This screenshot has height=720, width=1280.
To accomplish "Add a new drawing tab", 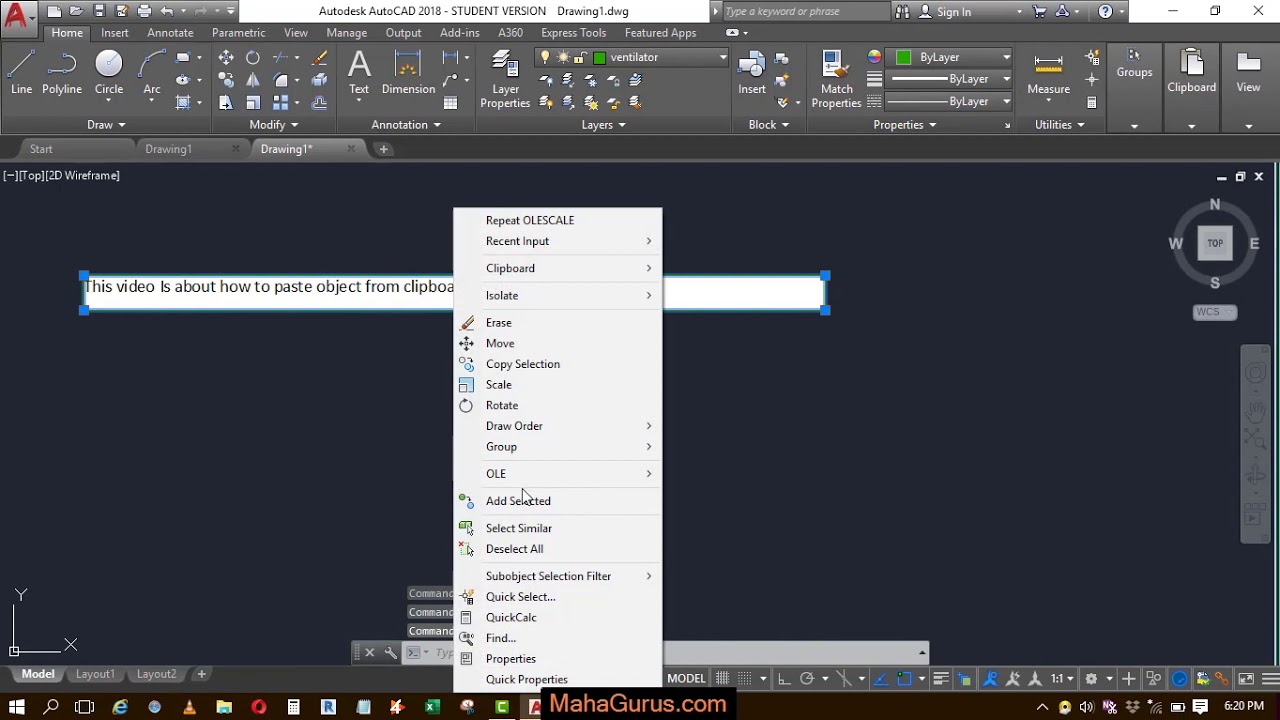I will (x=383, y=149).
